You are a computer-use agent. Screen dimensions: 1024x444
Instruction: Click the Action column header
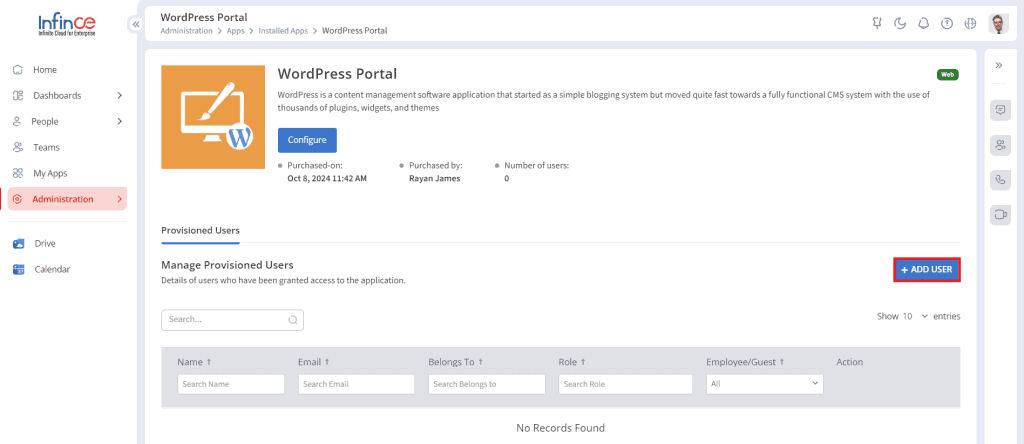pos(850,362)
